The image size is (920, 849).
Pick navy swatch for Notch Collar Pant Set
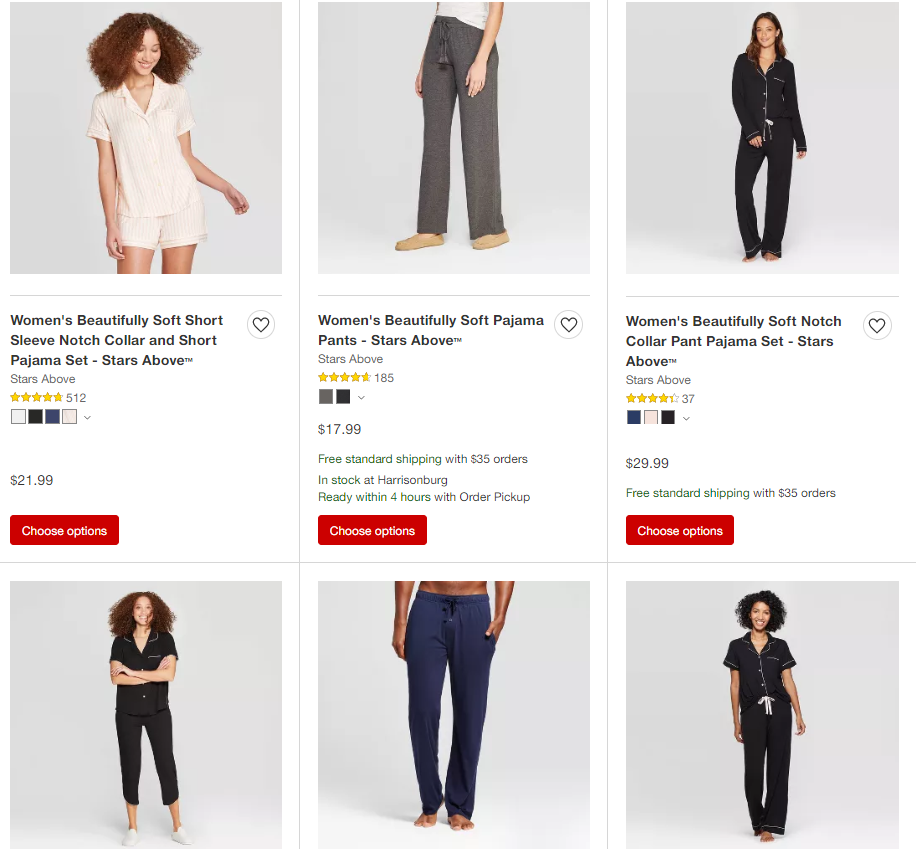[634, 418]
